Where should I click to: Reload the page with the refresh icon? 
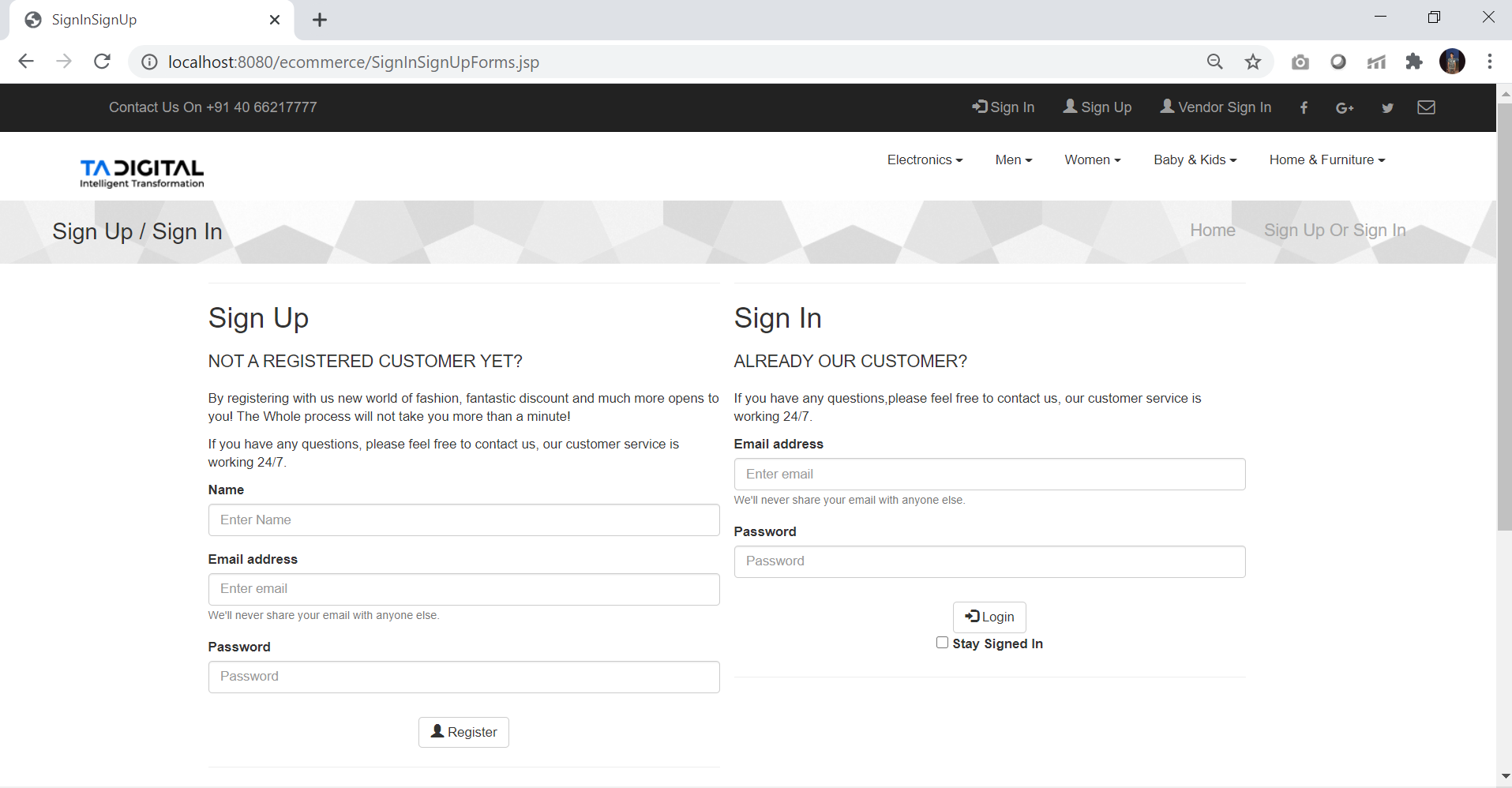tap(102, 62)
